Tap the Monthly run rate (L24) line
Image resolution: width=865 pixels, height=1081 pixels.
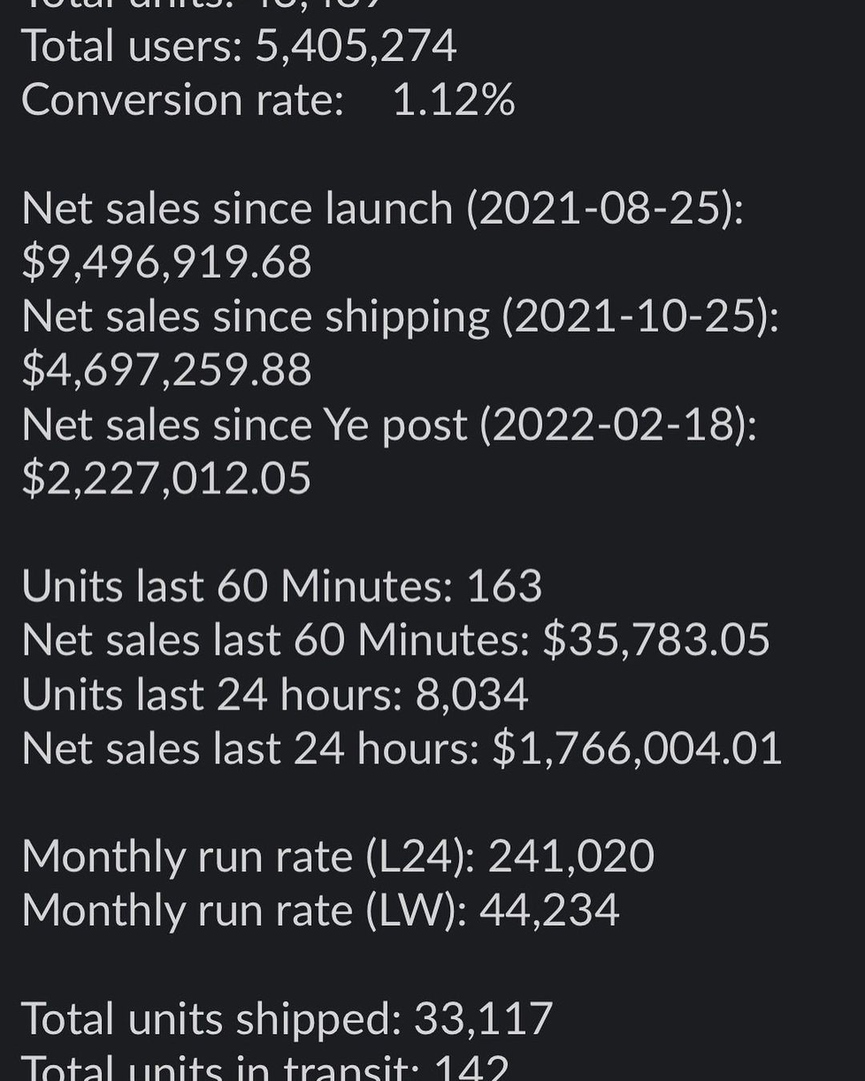coord(338,856)
